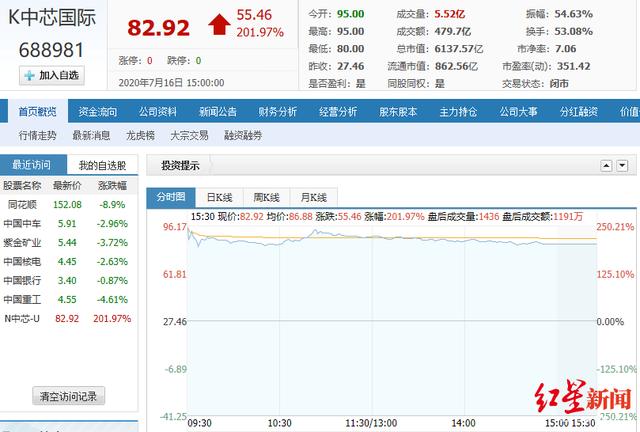Click the 换手 value 53.08%
The image size is (640, 432).
(573, 31)
